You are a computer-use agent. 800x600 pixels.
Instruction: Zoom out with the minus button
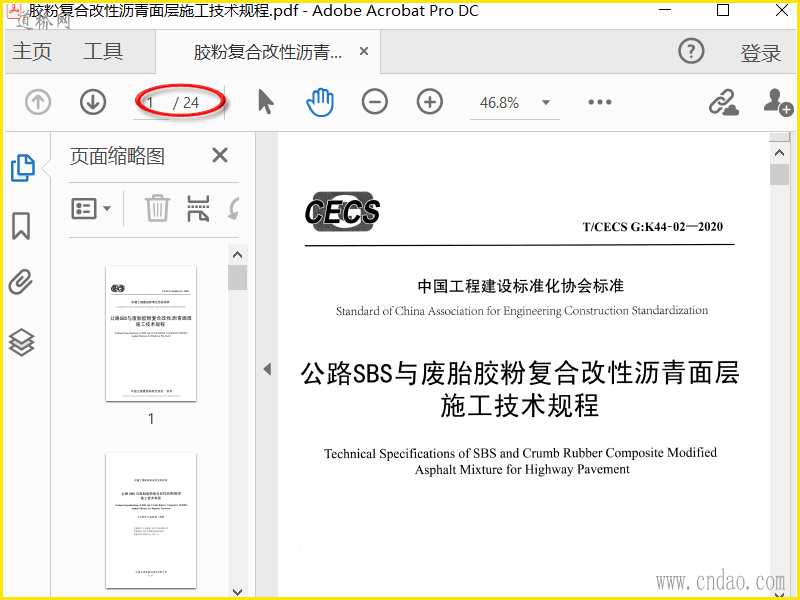click(374, 102)
